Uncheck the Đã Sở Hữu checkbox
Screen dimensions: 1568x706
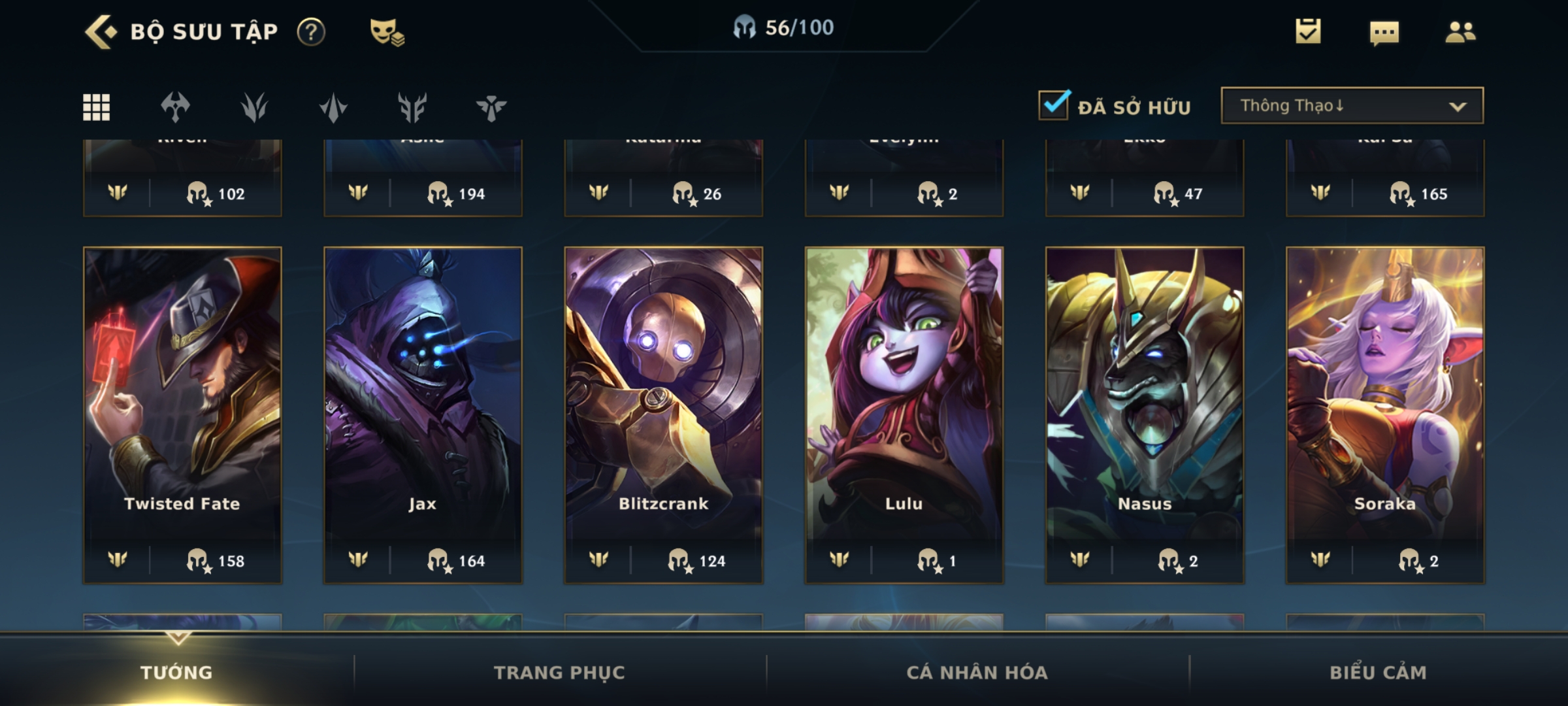1054,105
